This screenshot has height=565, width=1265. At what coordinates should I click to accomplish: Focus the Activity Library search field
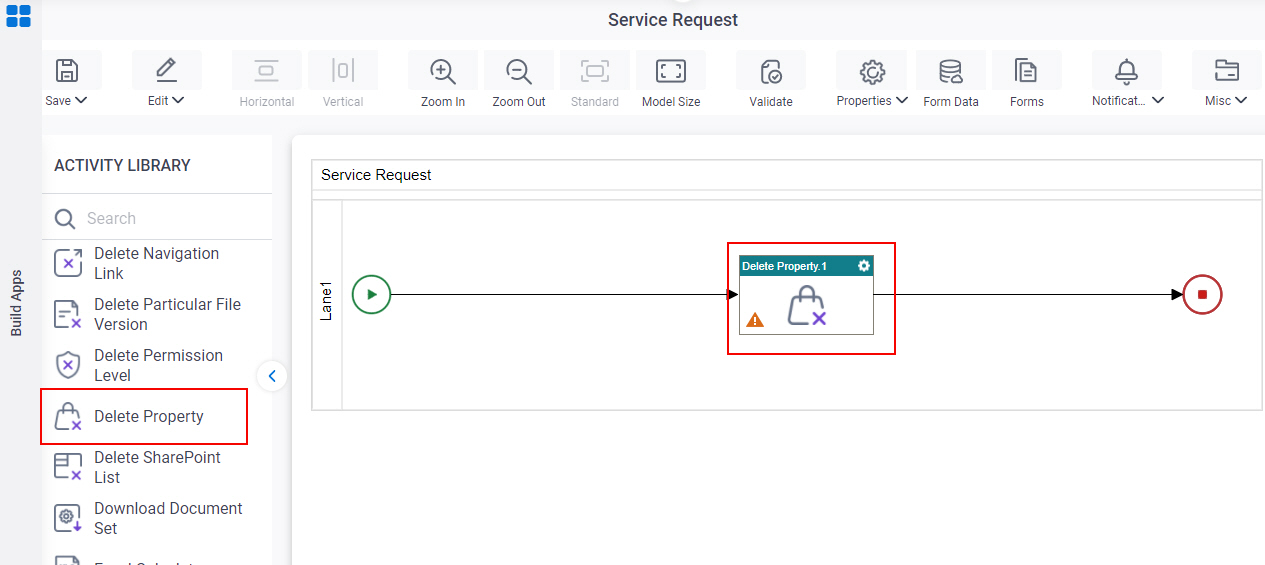[x=157, y=218]
